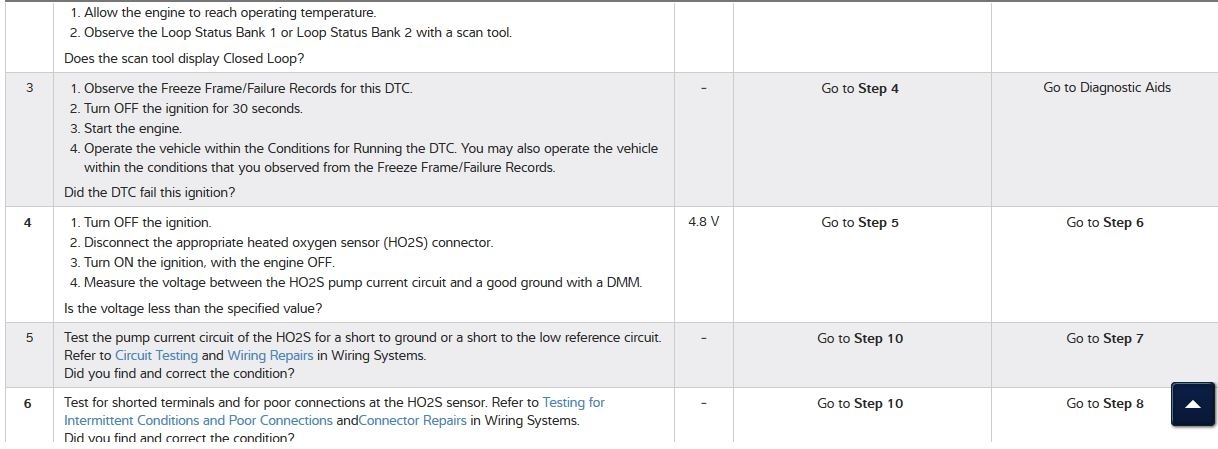
Task: Click 'Go to Step 8' cell
Action: coord(1105,404)
